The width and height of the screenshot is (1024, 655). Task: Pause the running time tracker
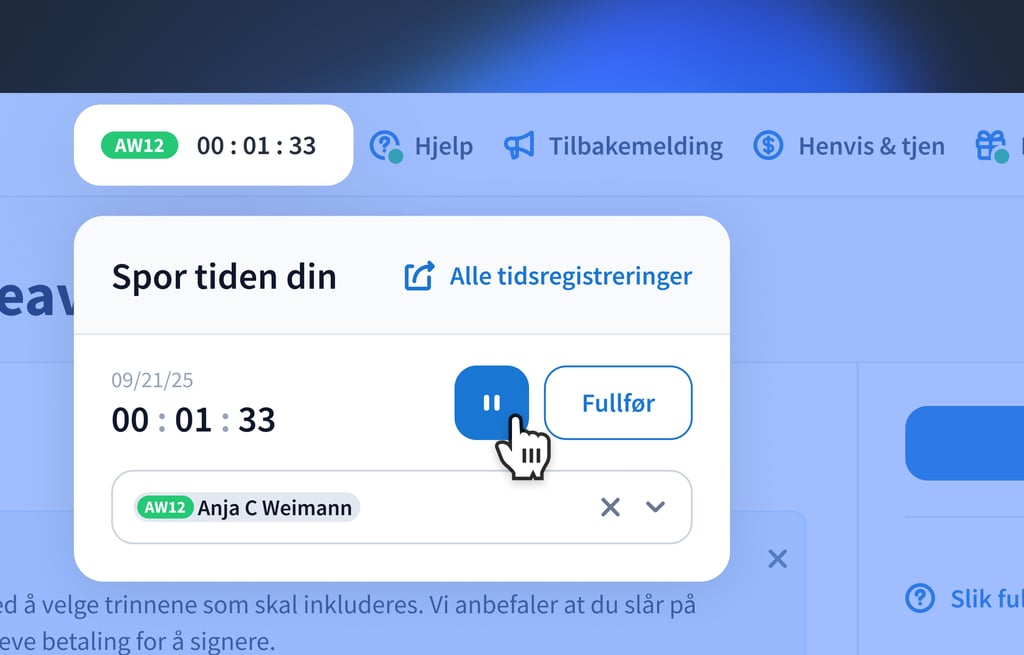tap(491, 402)
